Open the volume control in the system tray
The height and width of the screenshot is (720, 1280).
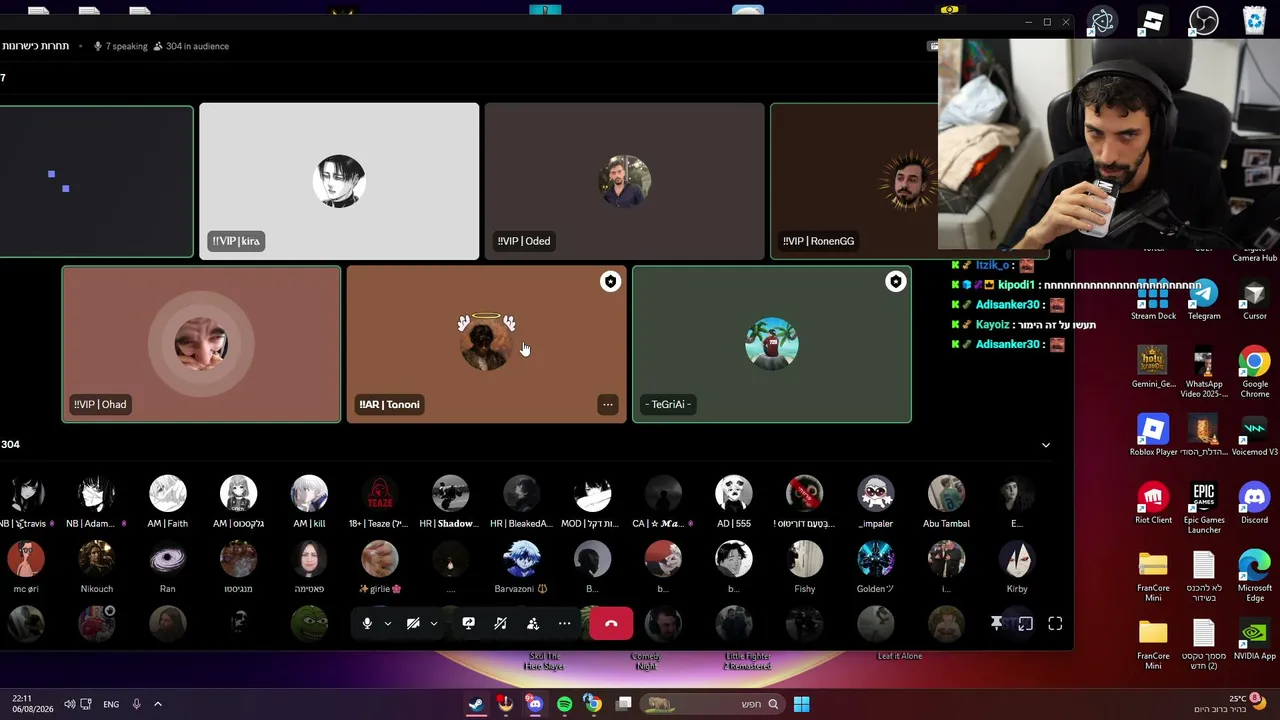[x=69, y=704]
